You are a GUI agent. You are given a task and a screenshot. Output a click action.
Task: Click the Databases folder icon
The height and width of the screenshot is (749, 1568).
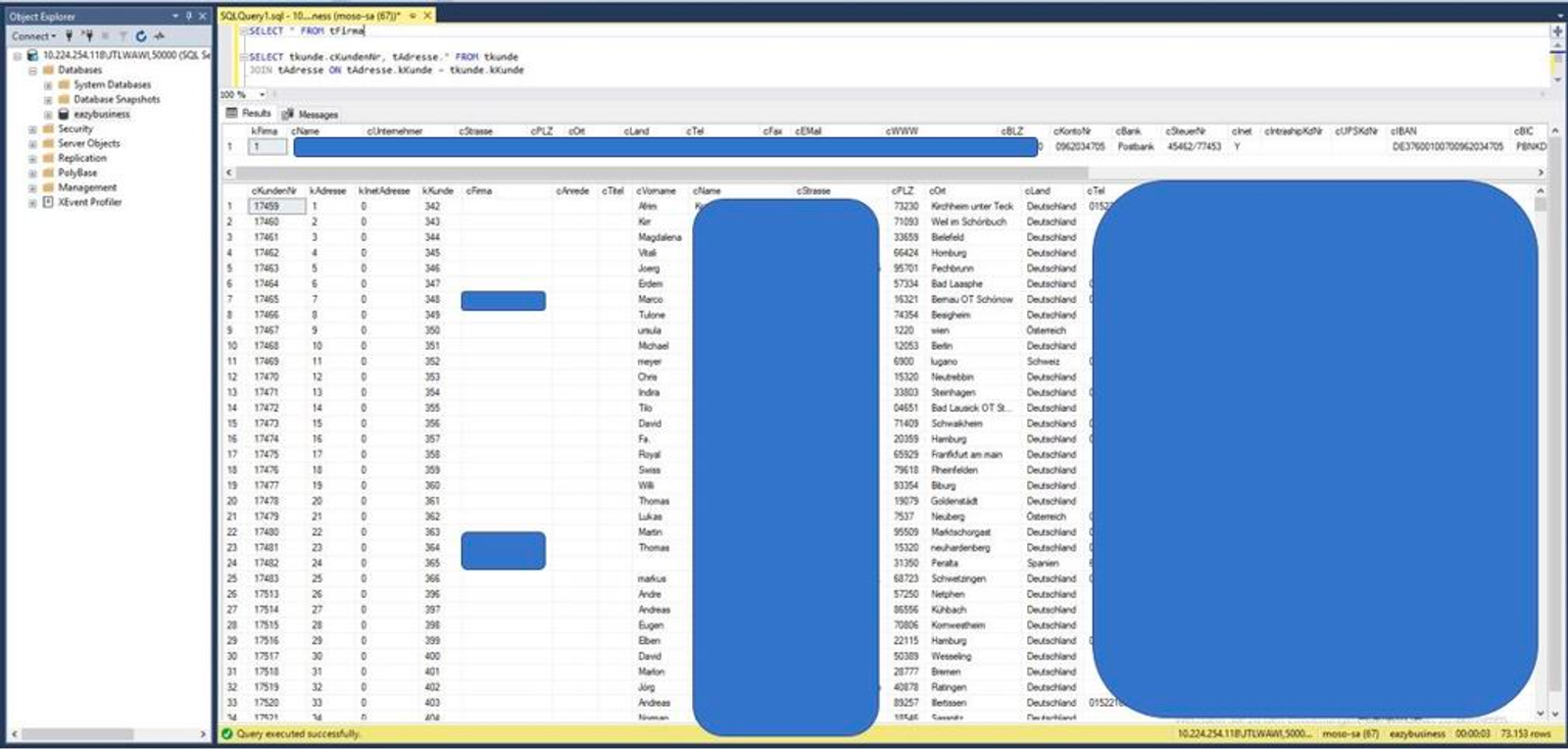click(x=48, y=71)
